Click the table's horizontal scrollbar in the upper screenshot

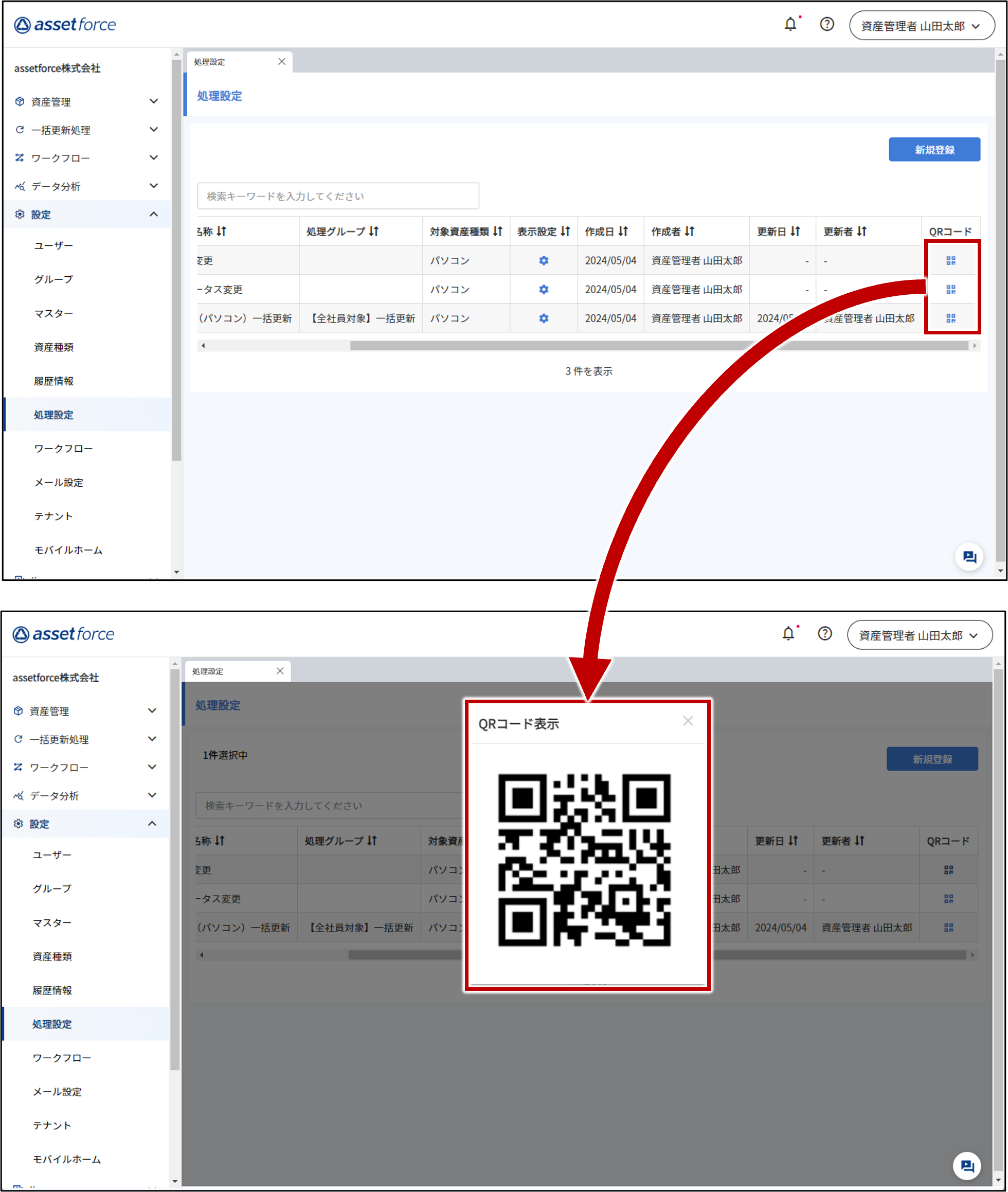pyautogui.click(x=659, y=346)
